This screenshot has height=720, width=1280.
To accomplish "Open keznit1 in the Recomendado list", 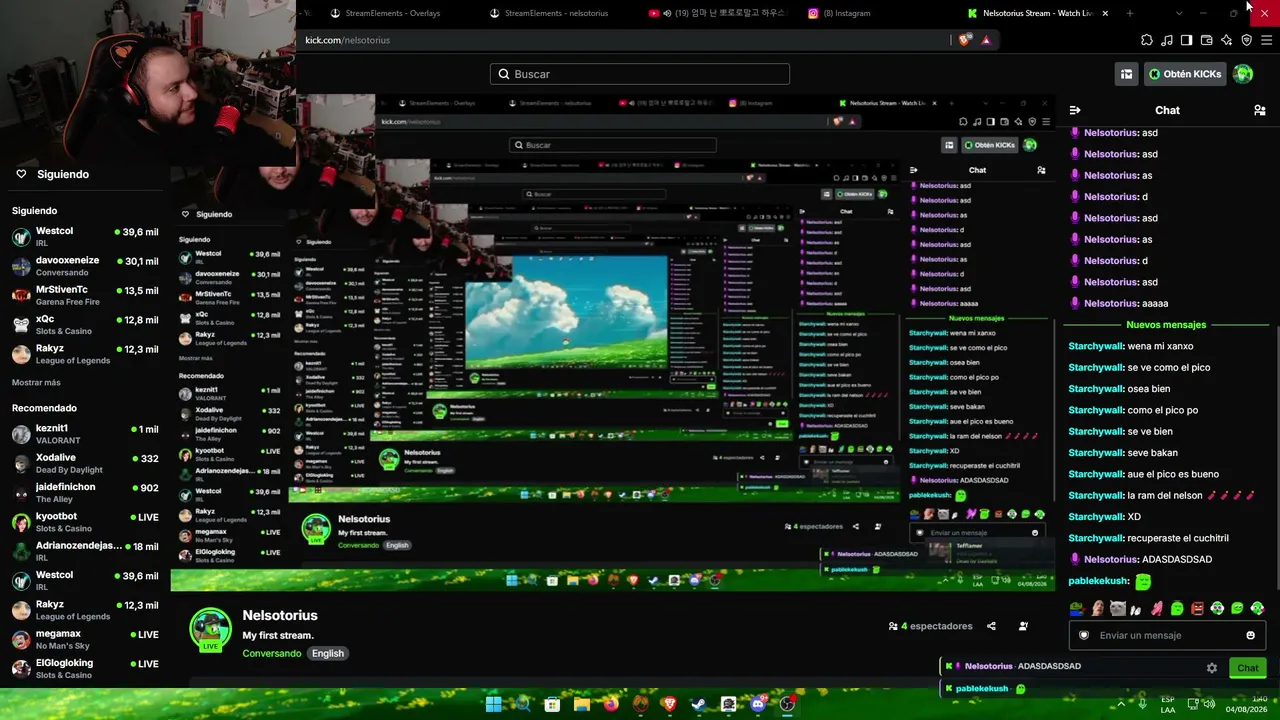I will pyautogui.click(x=85, y=434).
